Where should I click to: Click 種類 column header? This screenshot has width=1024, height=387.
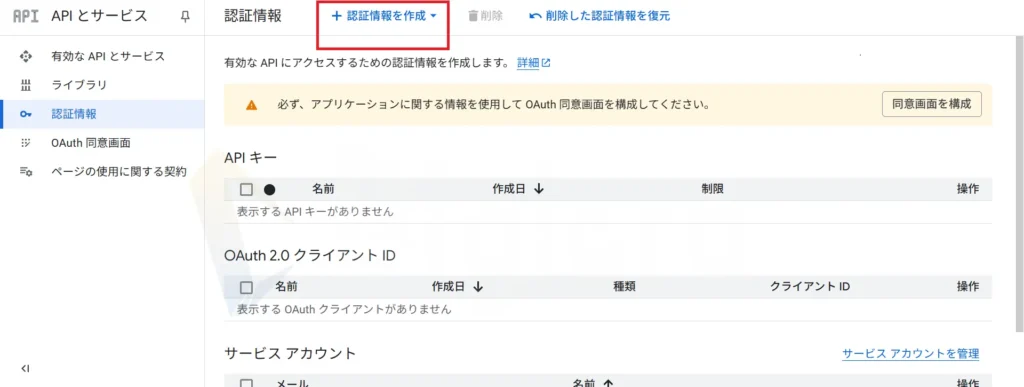tap(624, 286)
